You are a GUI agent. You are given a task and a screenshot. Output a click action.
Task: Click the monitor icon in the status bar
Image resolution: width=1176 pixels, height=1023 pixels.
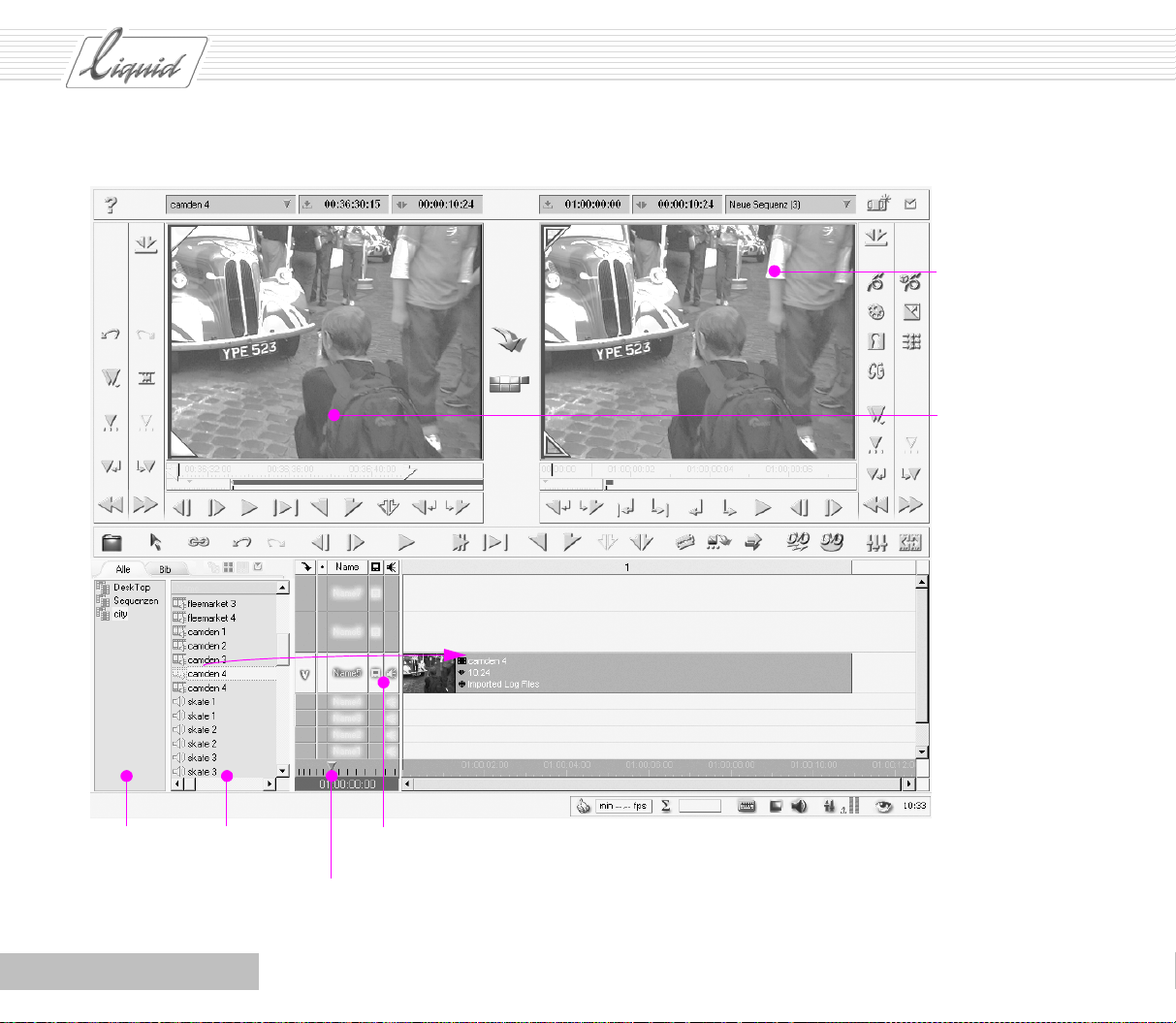click(x=776, y=806)
